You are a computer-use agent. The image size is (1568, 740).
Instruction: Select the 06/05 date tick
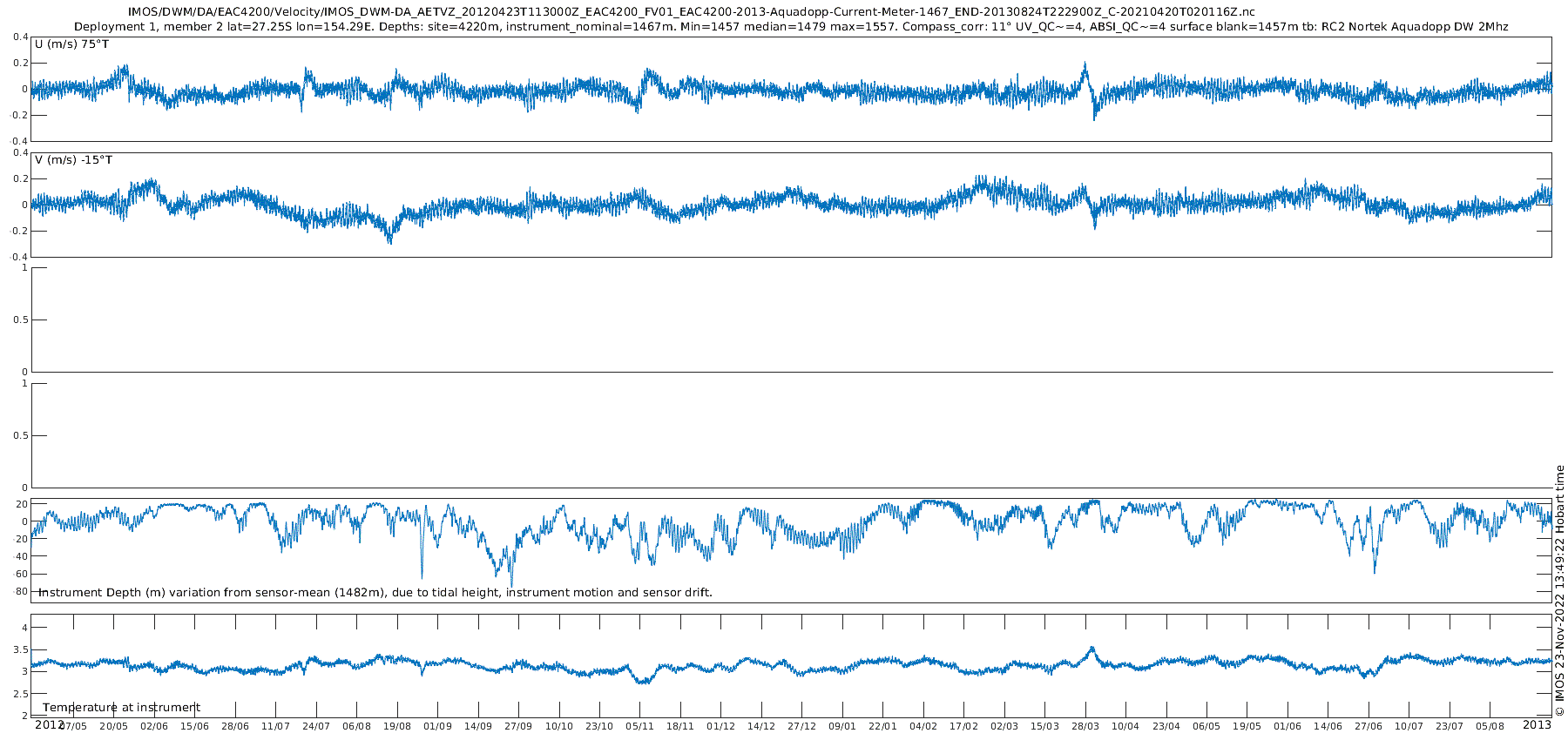1207,726
